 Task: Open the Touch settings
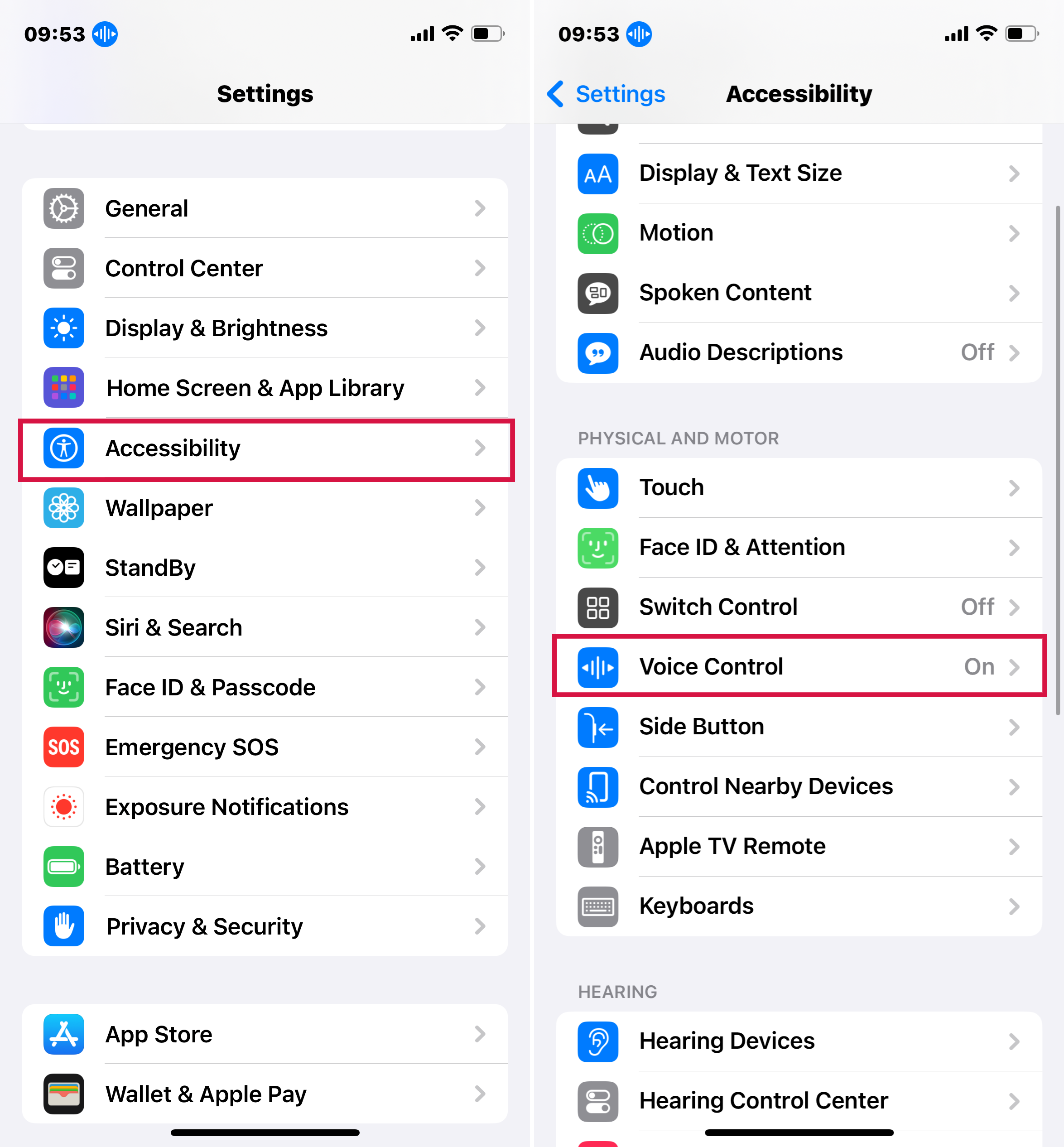[x=798, y=488]
